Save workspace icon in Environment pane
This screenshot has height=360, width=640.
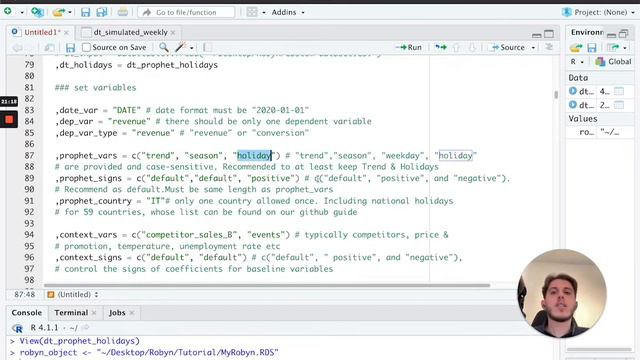[x=592, y=48]
